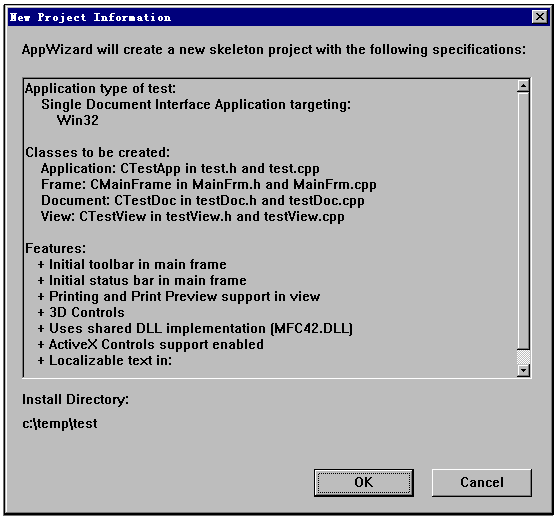This screenshot has height=519, width=558.
Task: Select the CTestApp application class line
Action: tap(180, 169)
